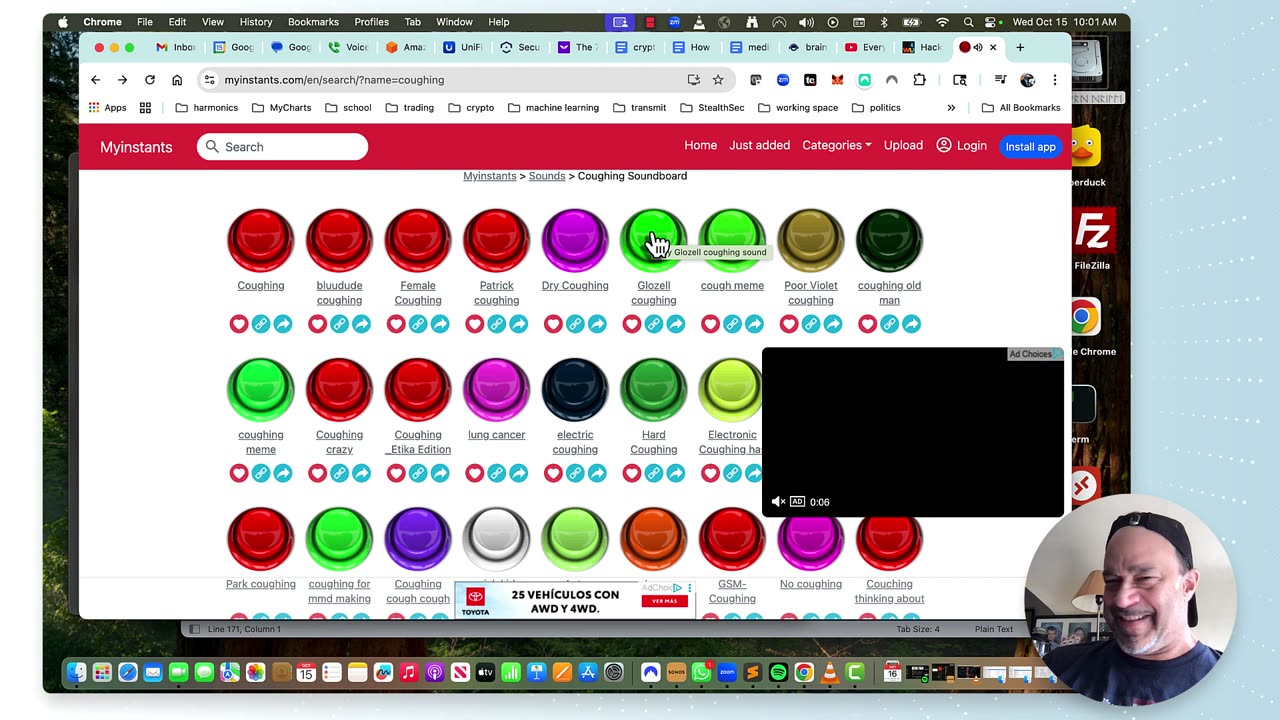Open the StealthSec bookmark folder
Viewport: 1280px width, 720px height.
(711, 108)
